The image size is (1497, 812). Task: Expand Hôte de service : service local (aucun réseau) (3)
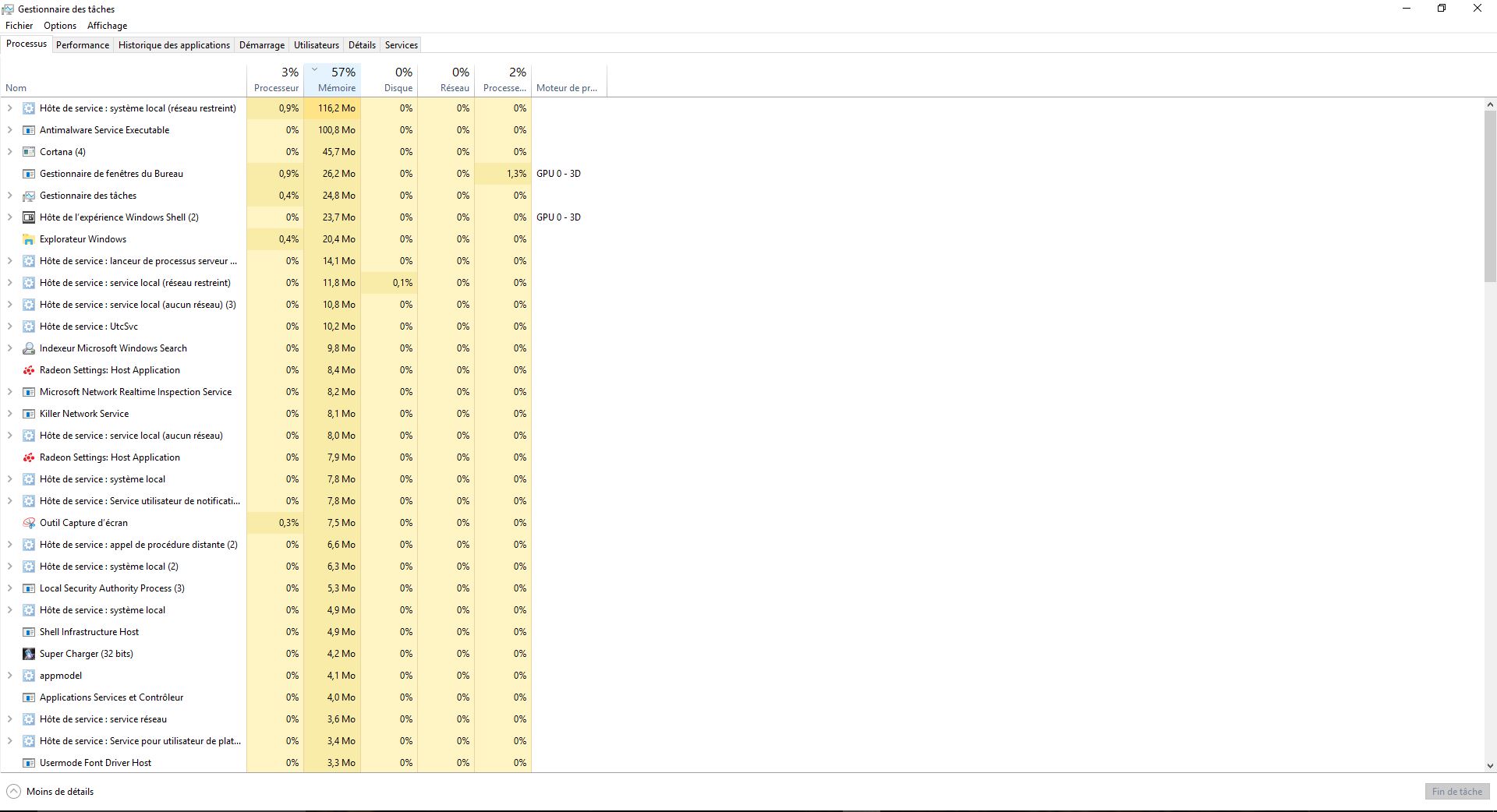(x=10, y=305)
